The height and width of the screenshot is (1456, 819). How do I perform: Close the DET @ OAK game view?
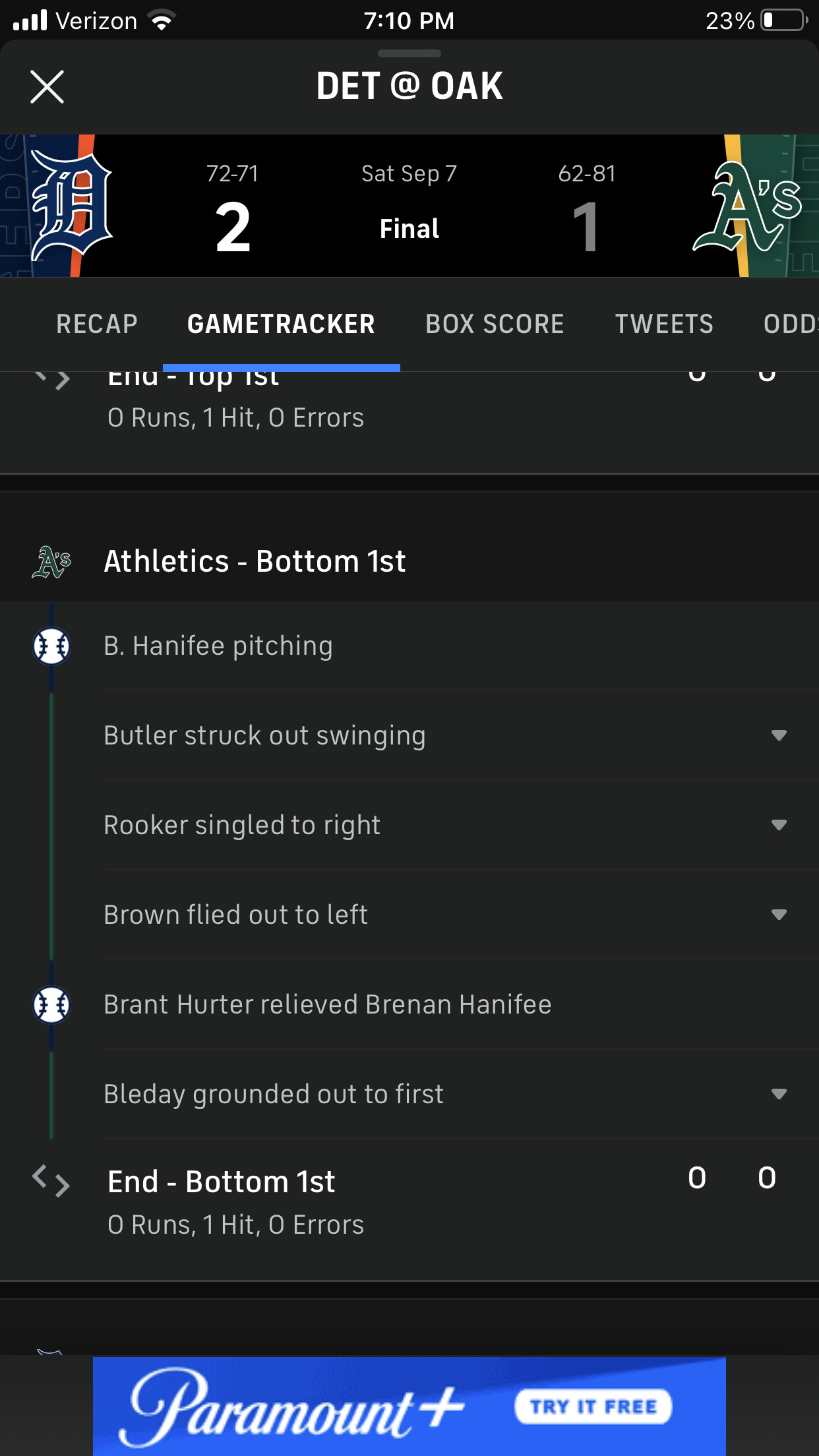pos(47,87)
